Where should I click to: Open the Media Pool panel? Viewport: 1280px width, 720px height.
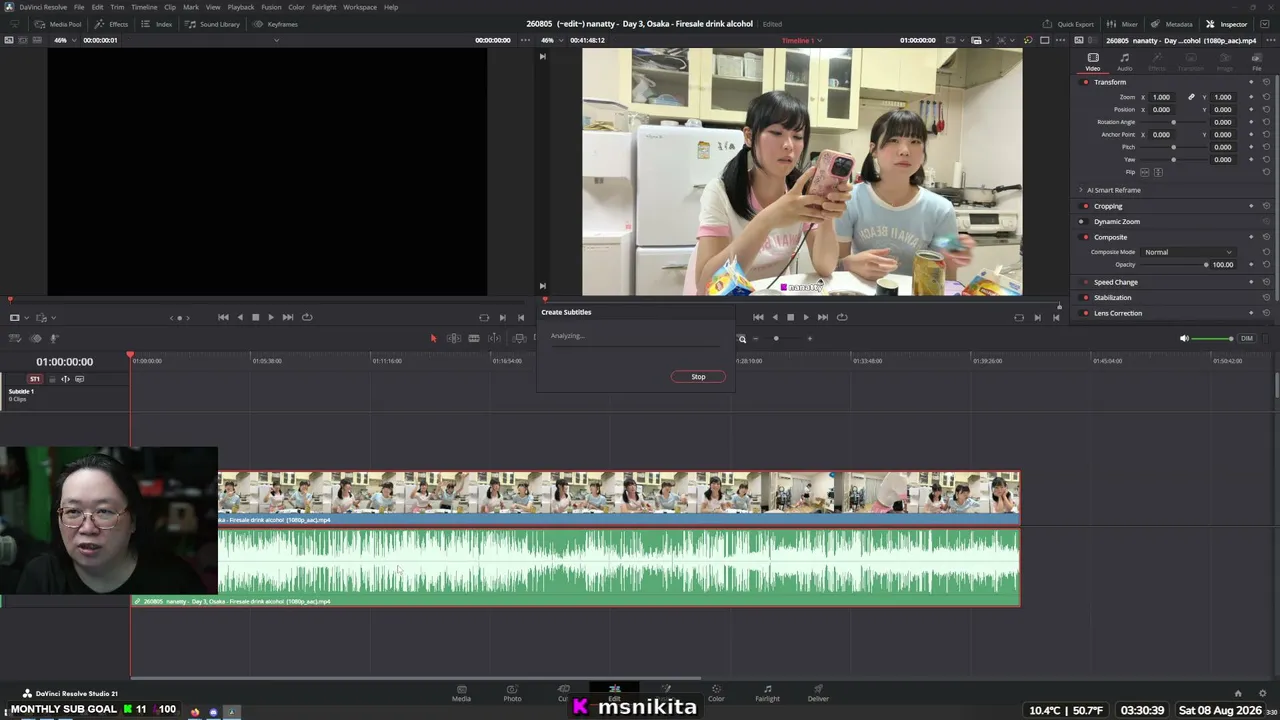59,24
